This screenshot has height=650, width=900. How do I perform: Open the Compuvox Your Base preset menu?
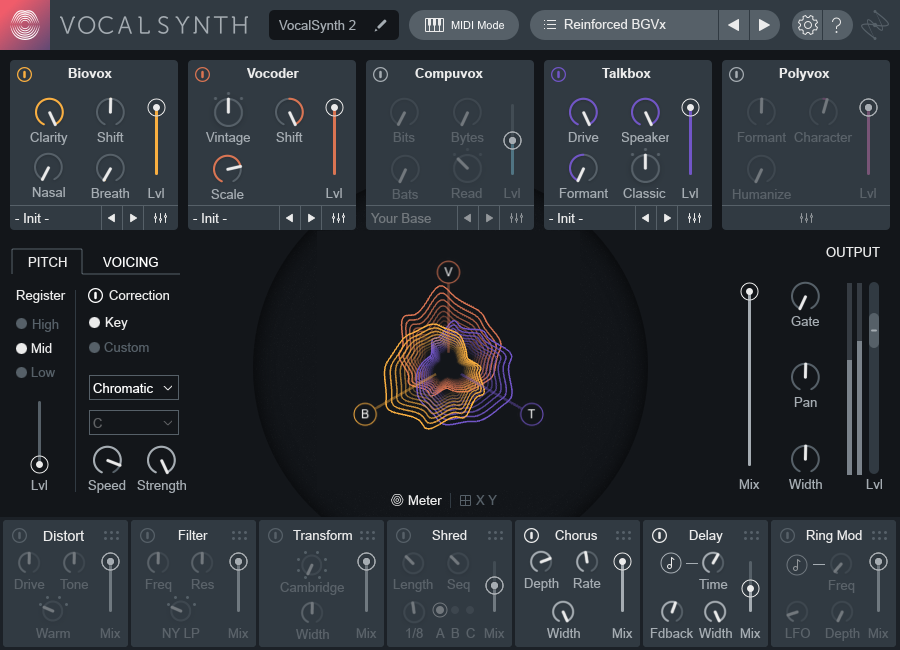[412, 218]
